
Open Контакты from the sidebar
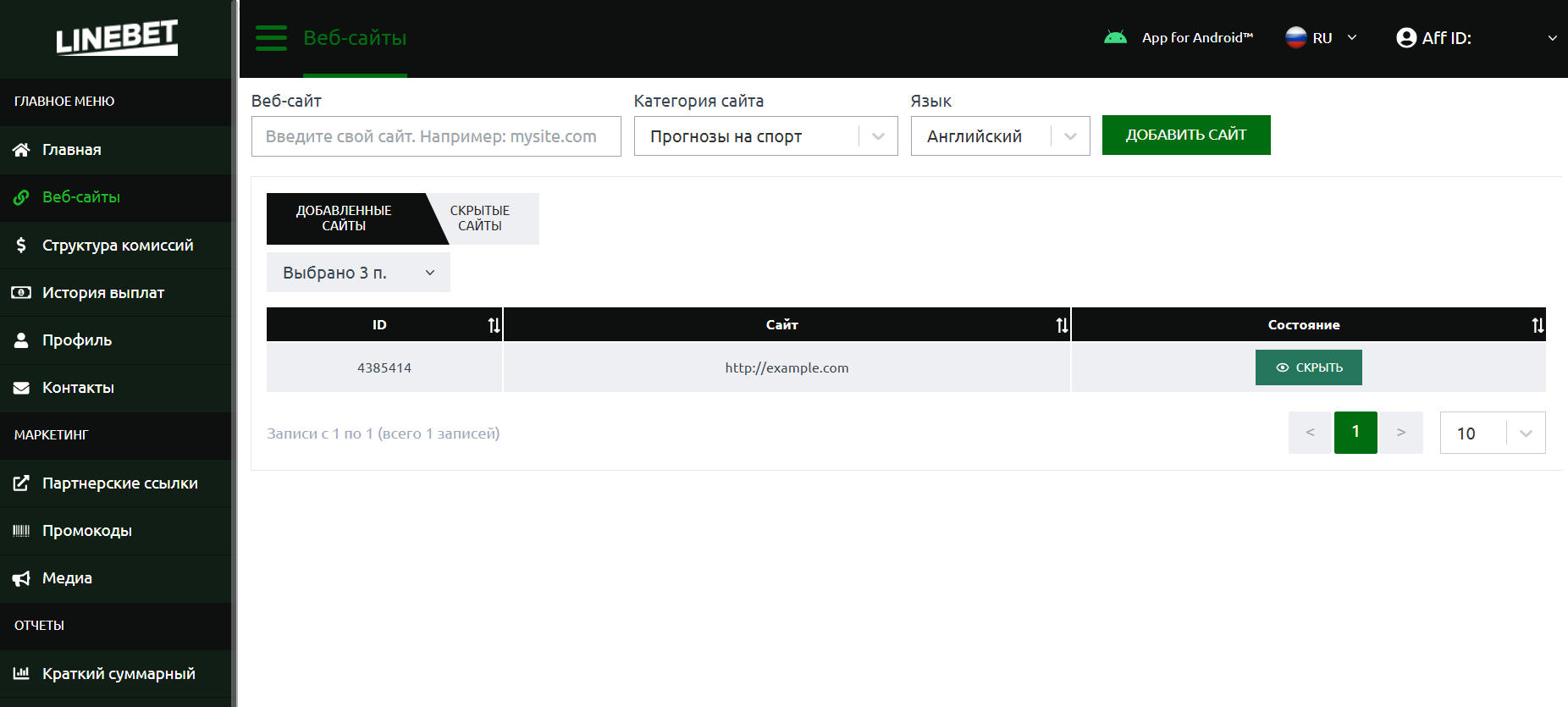(116, 388)
